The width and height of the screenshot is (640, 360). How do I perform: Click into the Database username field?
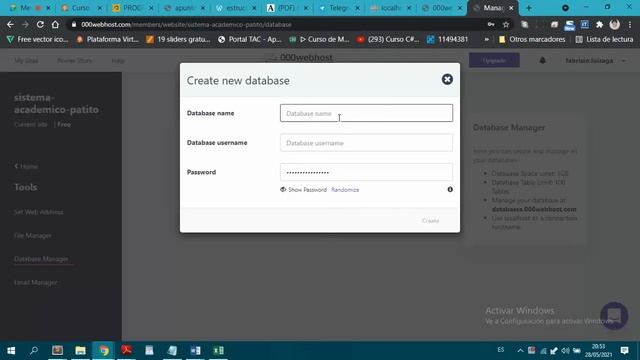pos(366,143)
